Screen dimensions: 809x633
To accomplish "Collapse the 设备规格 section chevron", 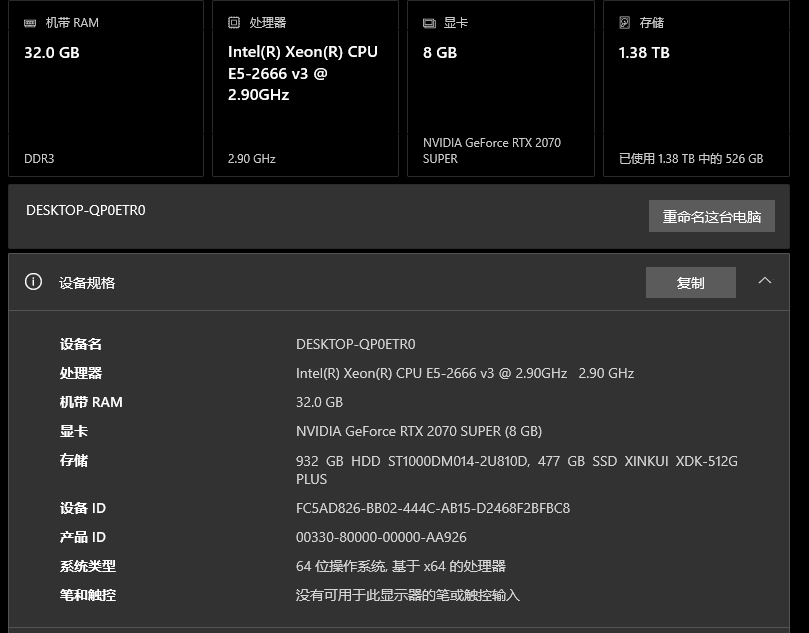I will [x=765, y=281].
